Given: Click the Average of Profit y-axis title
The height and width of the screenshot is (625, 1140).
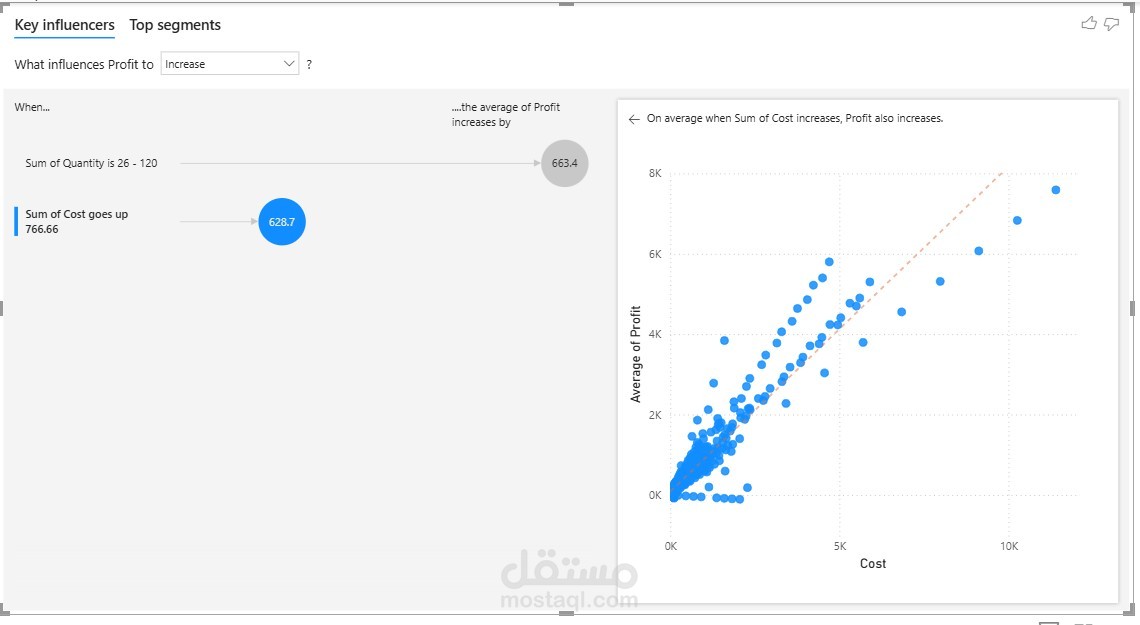Looking at the screenshot, I should [x=635, y=354].
